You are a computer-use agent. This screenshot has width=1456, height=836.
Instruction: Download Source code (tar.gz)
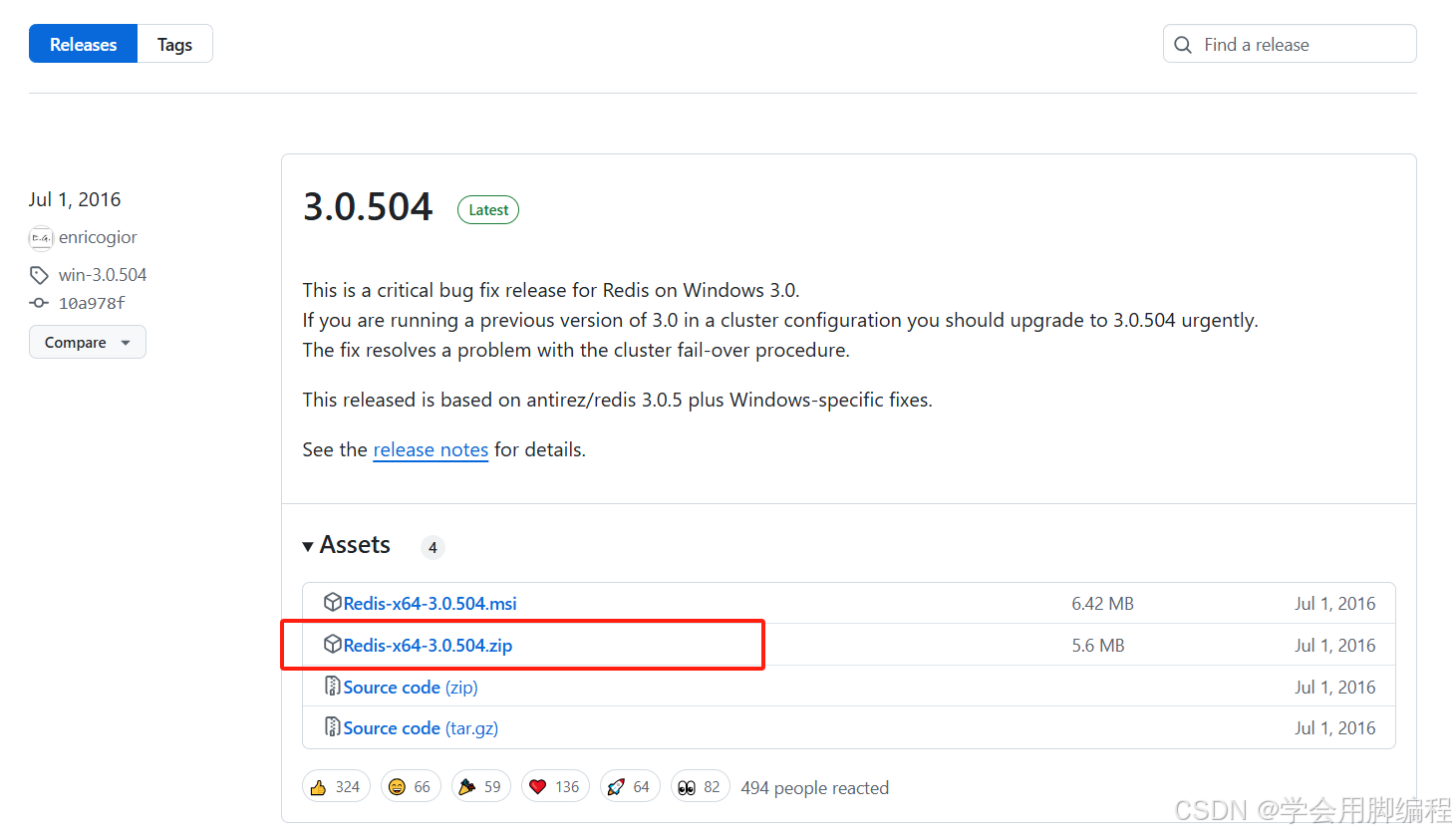421,727
